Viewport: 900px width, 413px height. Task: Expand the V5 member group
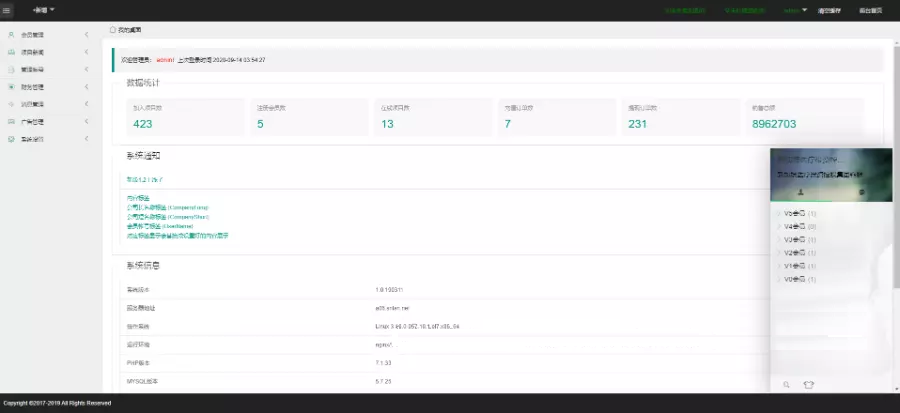click(x=796, y=214)
